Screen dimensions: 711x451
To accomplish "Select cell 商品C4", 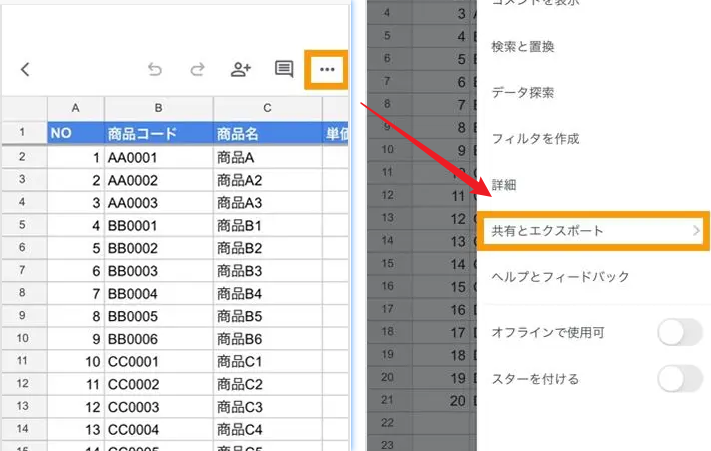I will 268,429.
